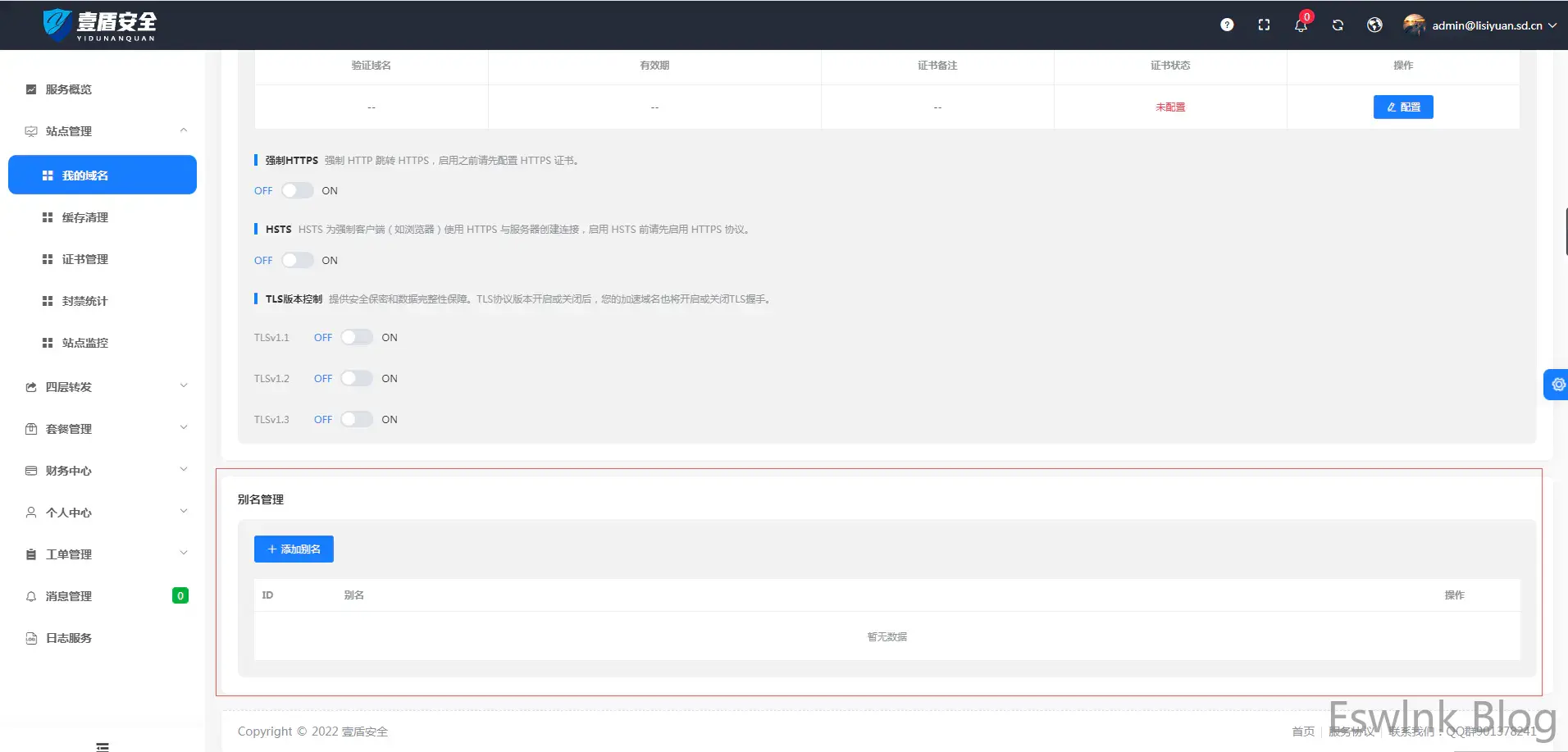Open 缓存清理 in the sidebar
This screenshot has width=1568, height=752.
tap(103, 217)
